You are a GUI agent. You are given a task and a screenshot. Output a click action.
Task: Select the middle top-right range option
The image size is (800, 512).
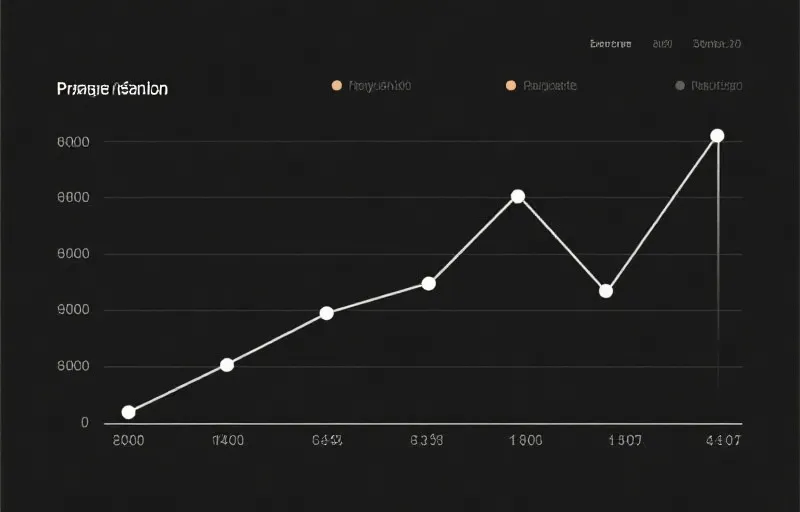662,44
